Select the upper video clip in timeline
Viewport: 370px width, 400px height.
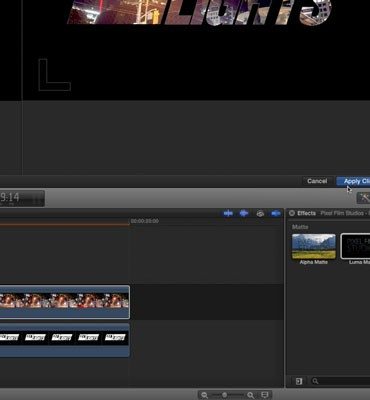point(65,302)
